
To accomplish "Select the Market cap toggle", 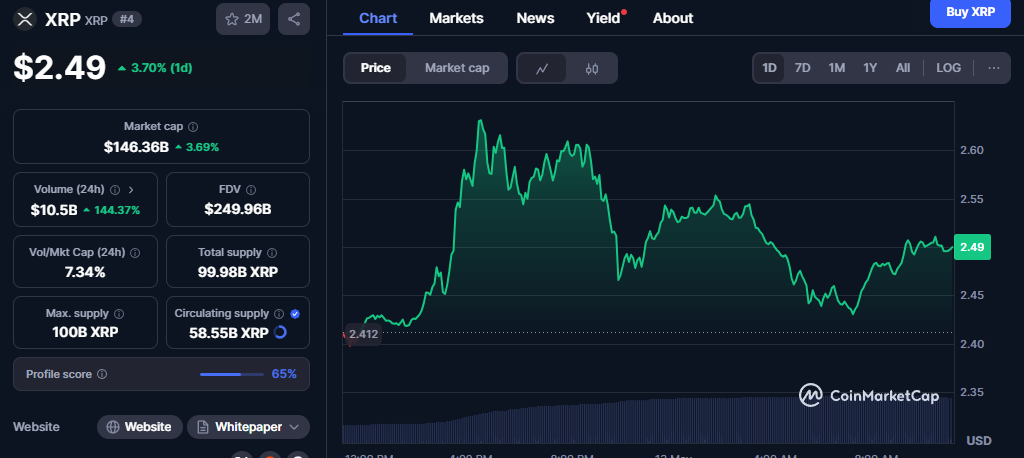I will click(x=456, y=68).
